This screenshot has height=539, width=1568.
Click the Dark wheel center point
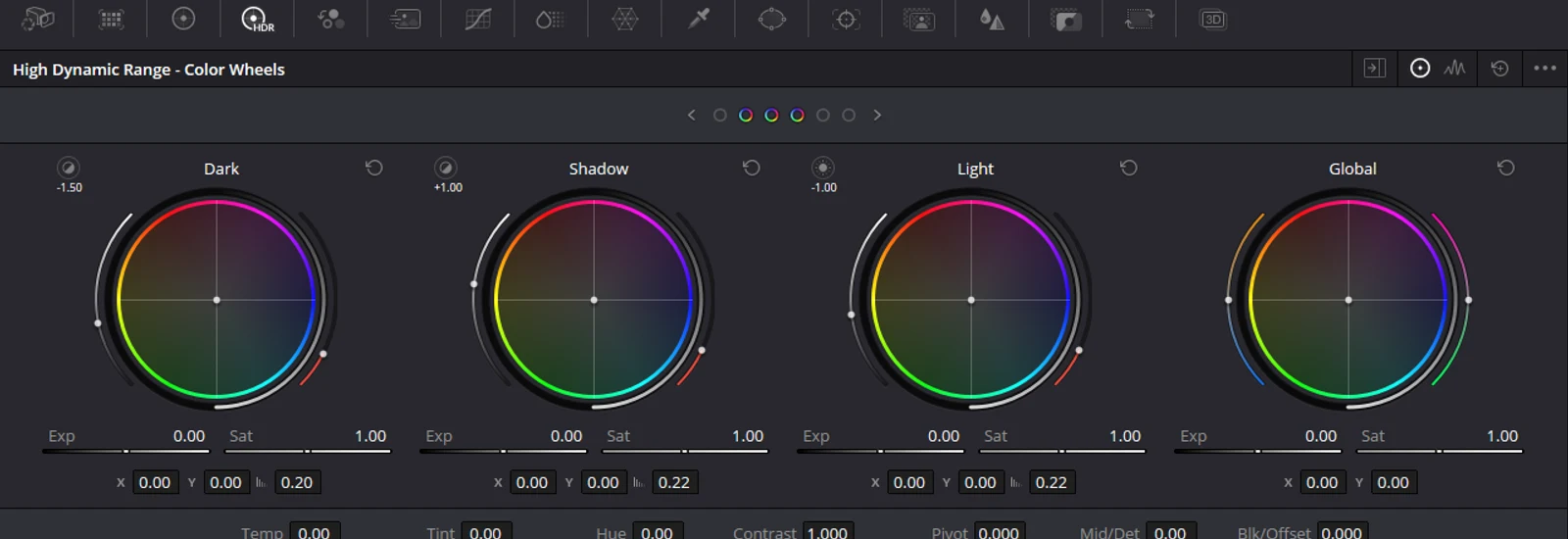(217, 300)
